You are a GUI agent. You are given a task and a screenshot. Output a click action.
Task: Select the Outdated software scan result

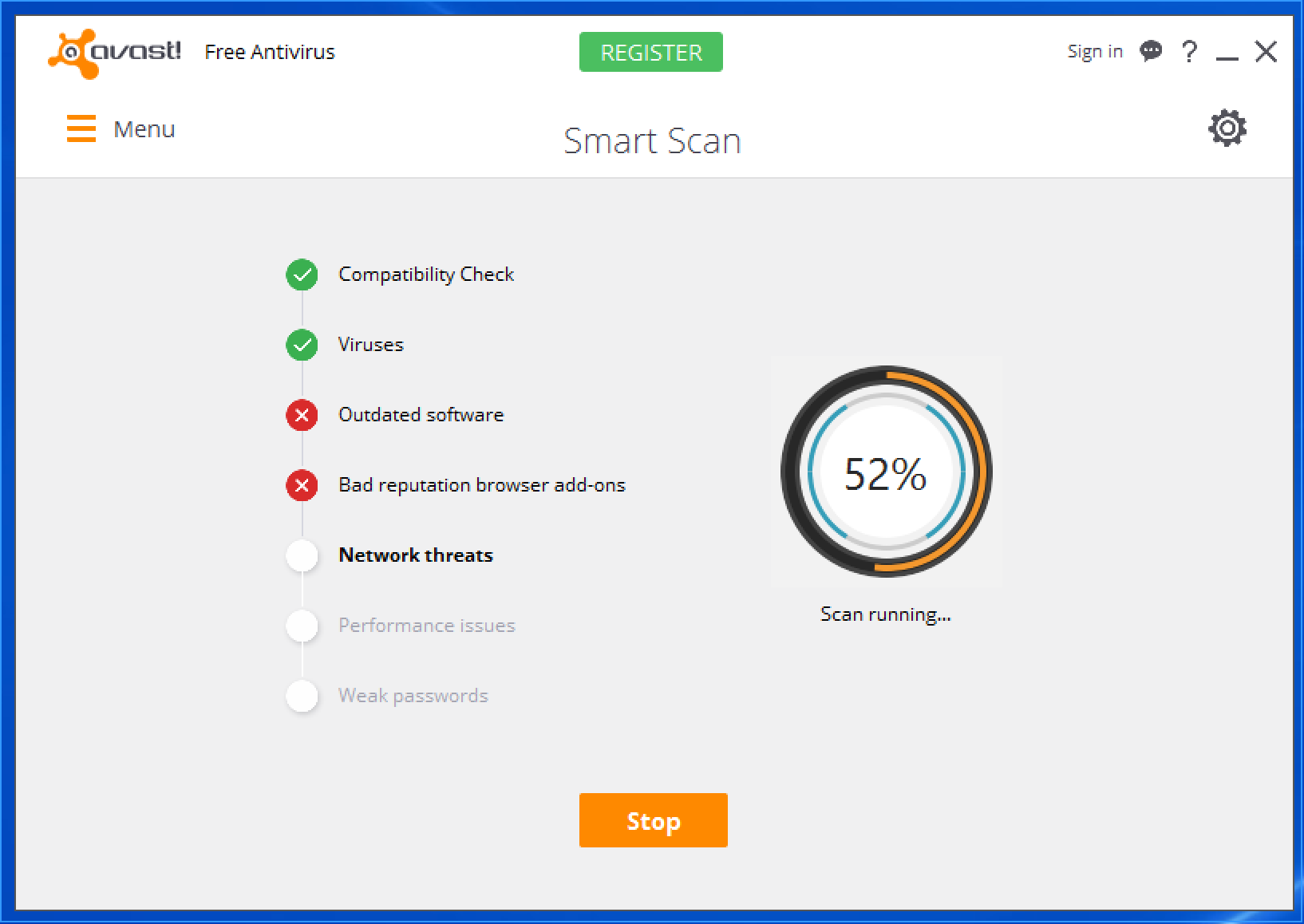(421, 415)
